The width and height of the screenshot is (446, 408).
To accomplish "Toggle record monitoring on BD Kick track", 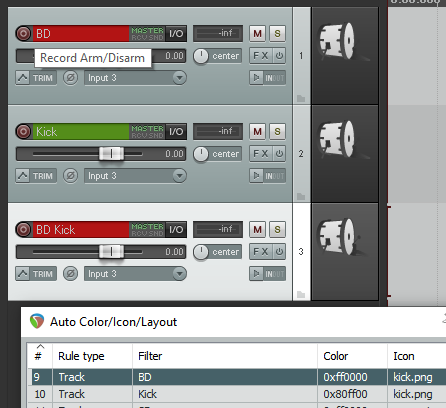I will [x=256, y=274].
